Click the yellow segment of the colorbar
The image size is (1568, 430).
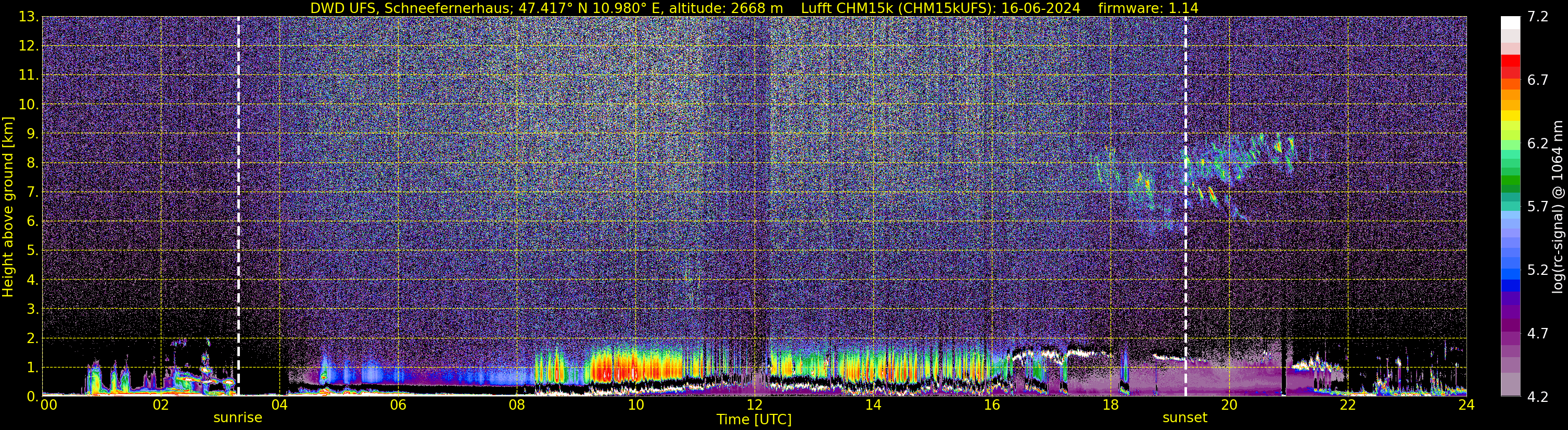pos(1510,116)
